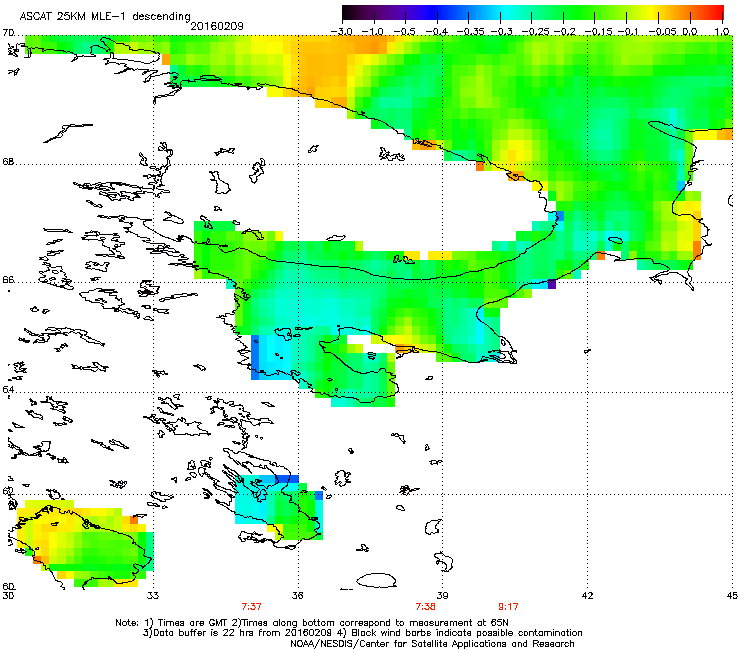Viewport: 740px width, 650px height.
Task: Click the title 'ASCAT 25KM MLE-1 descending'
Action: click(105, 17)
